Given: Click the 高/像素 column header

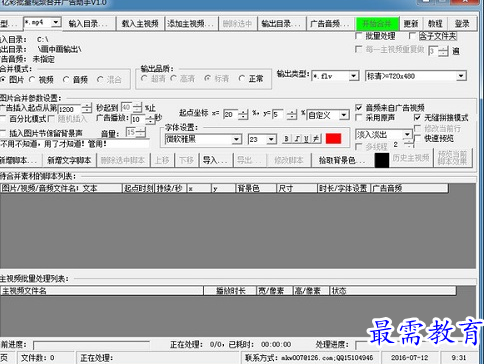Looking at the screenshot, I should [x=311, y=291].
